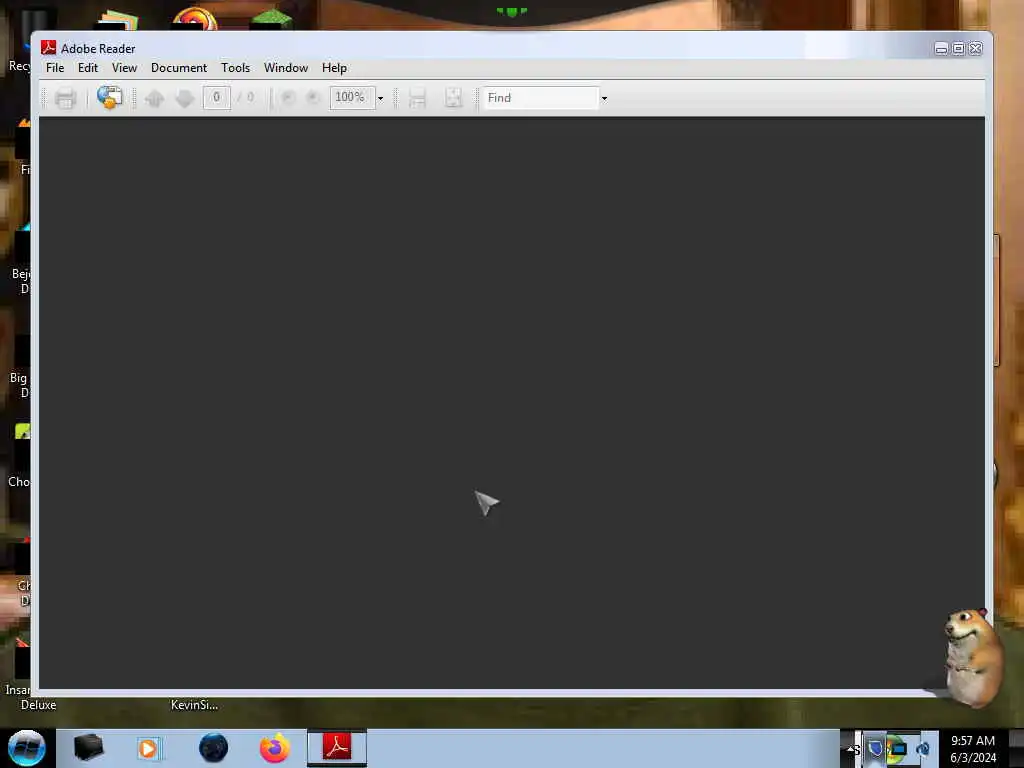Expand the zoom level dropdown arrow

tap(380, 98)
